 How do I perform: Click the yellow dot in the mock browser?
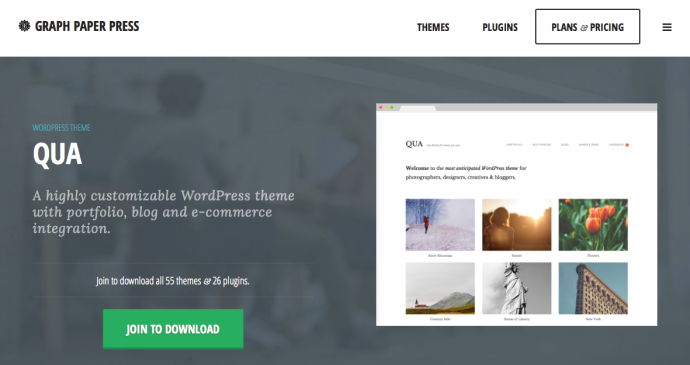[x=386, y=107]
